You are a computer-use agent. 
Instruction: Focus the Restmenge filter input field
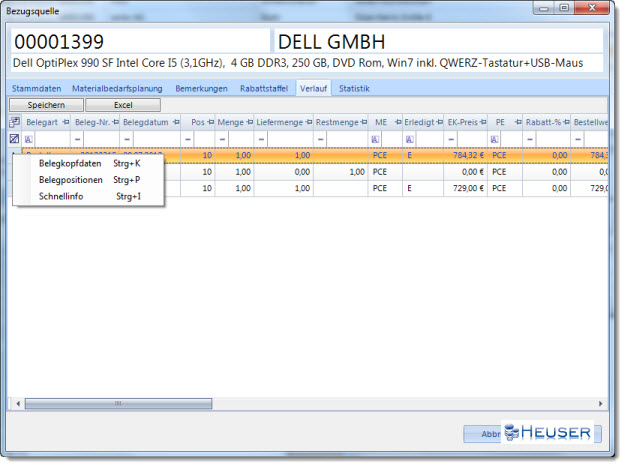click(x=347, y=139)
